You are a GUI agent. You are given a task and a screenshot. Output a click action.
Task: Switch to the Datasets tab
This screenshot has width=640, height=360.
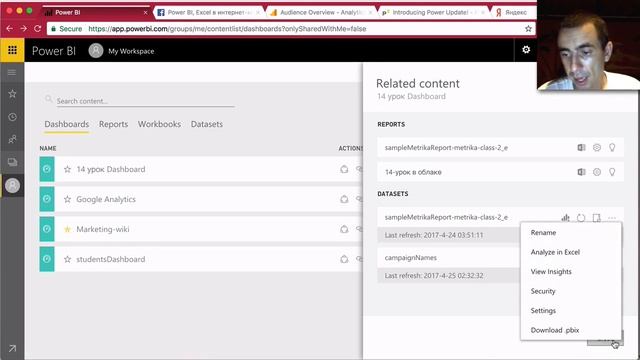point(207,124)
